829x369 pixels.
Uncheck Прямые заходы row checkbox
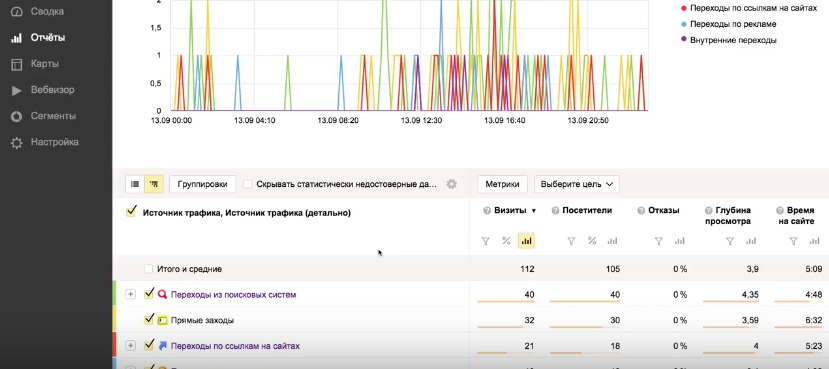[x=149, y=320]
